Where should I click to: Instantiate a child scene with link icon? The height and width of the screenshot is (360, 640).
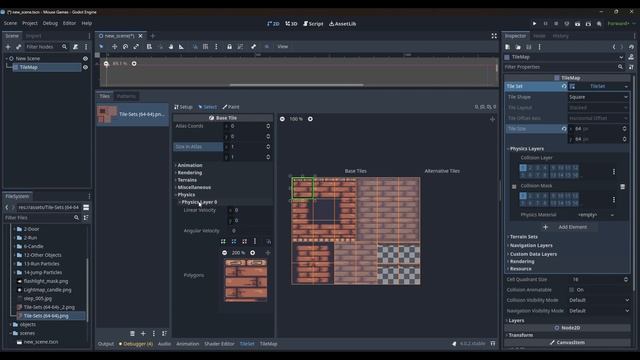pyautogui.click(x=18, y=47)
